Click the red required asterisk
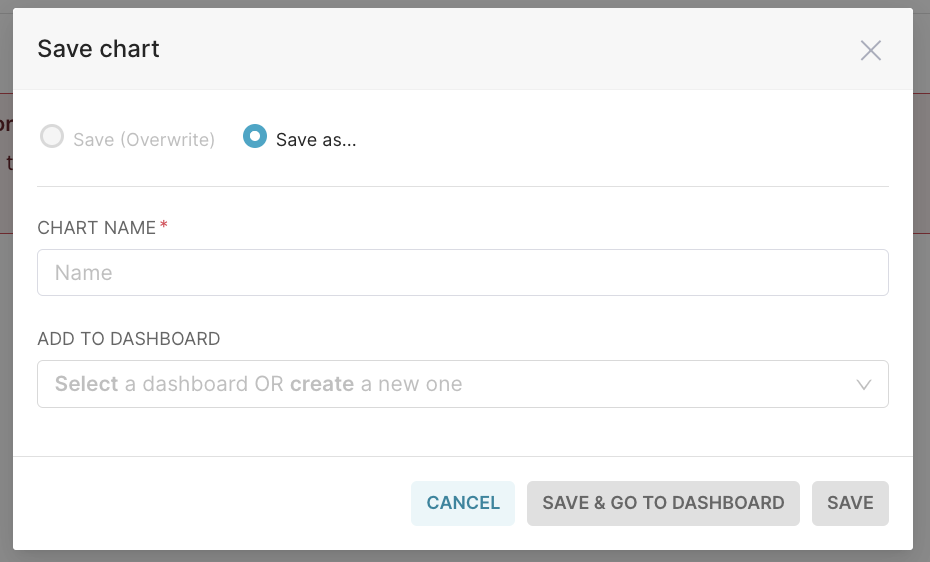The image size is (930, 562). click(164, 227)
